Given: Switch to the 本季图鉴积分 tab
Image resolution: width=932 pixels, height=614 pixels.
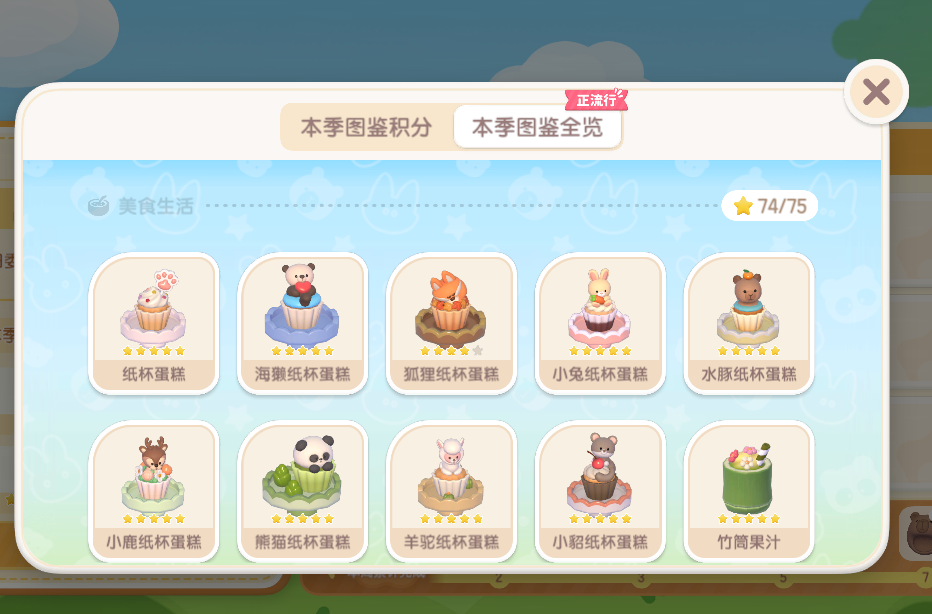Looking at the screenshot, I should coord(366,127).
